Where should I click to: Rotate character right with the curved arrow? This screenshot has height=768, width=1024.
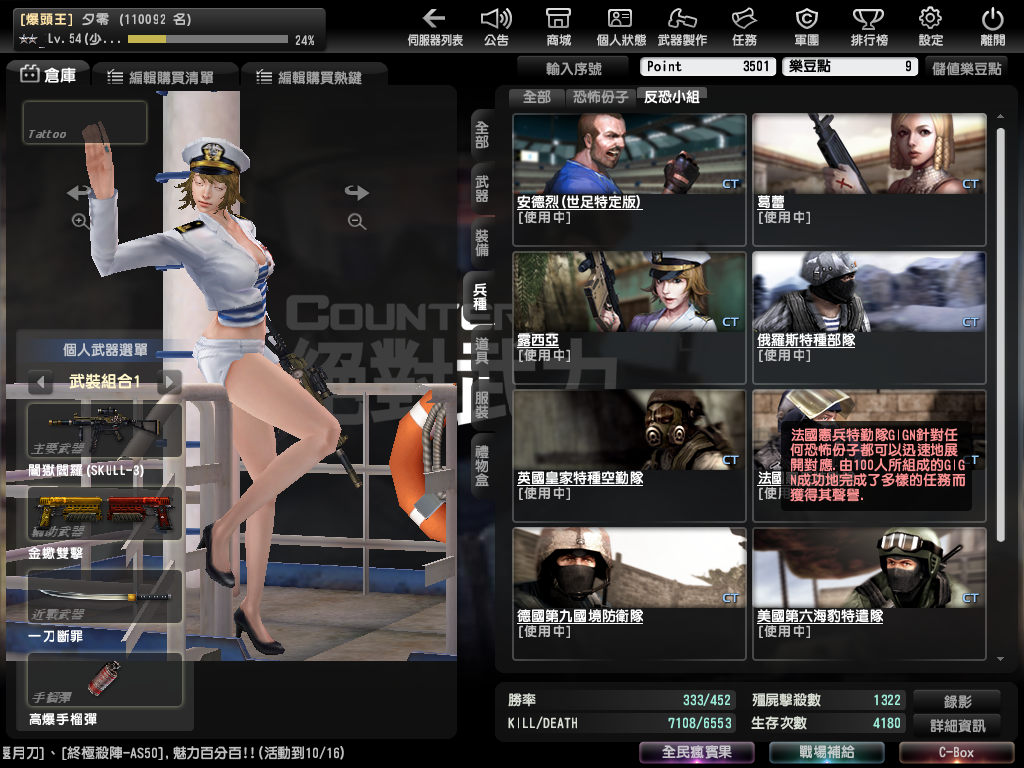point(357,192)
